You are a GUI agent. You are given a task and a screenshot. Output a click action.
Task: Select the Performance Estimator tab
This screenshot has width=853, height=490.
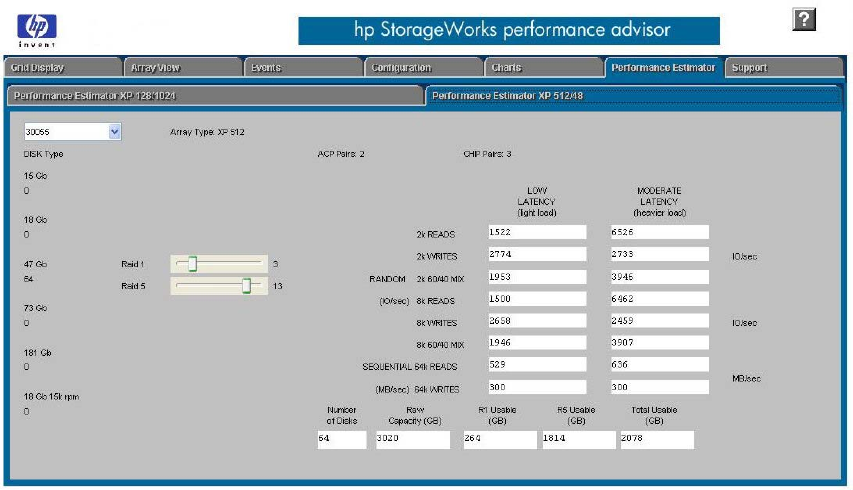(664, 67)
